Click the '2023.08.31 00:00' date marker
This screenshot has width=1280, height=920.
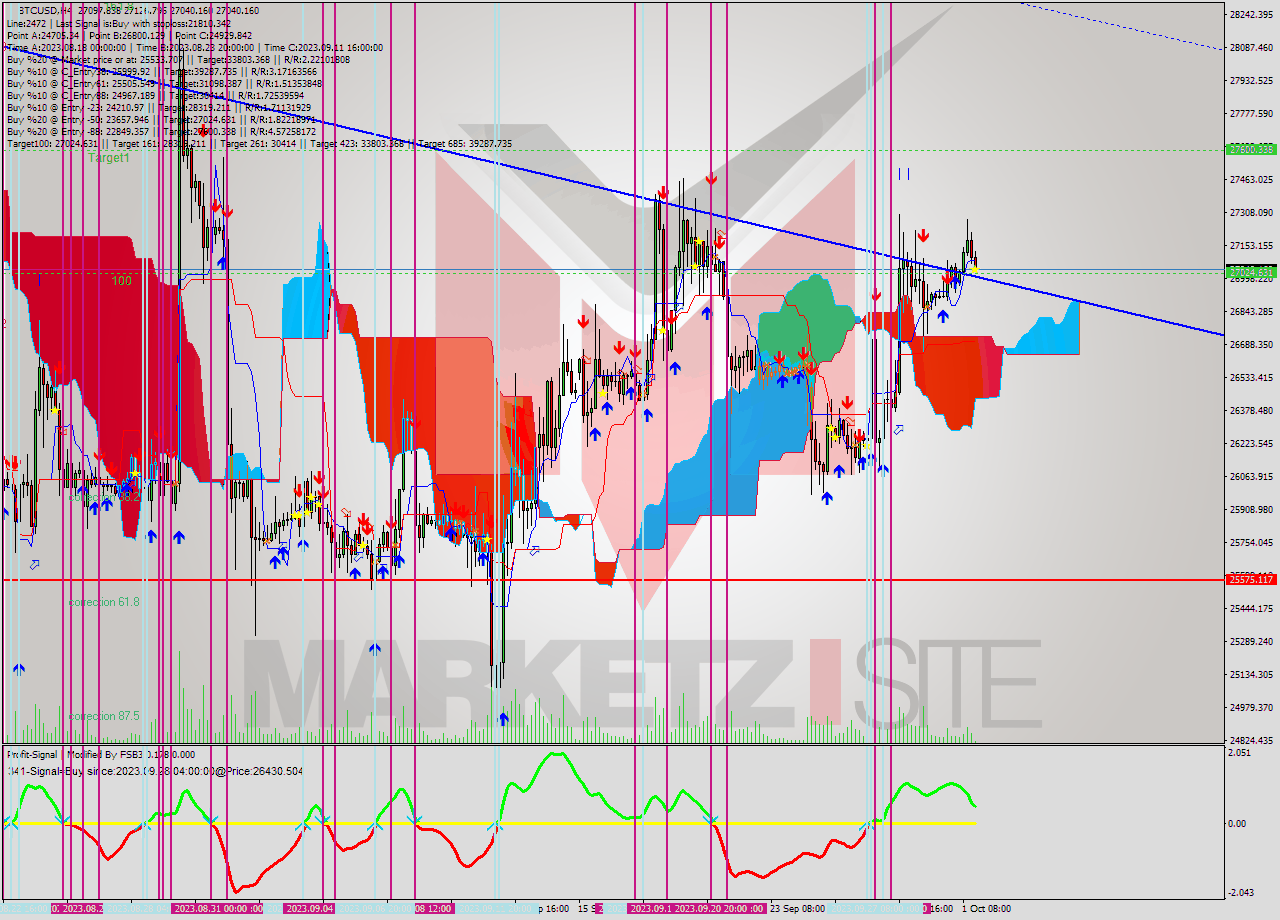click(215, 909)
